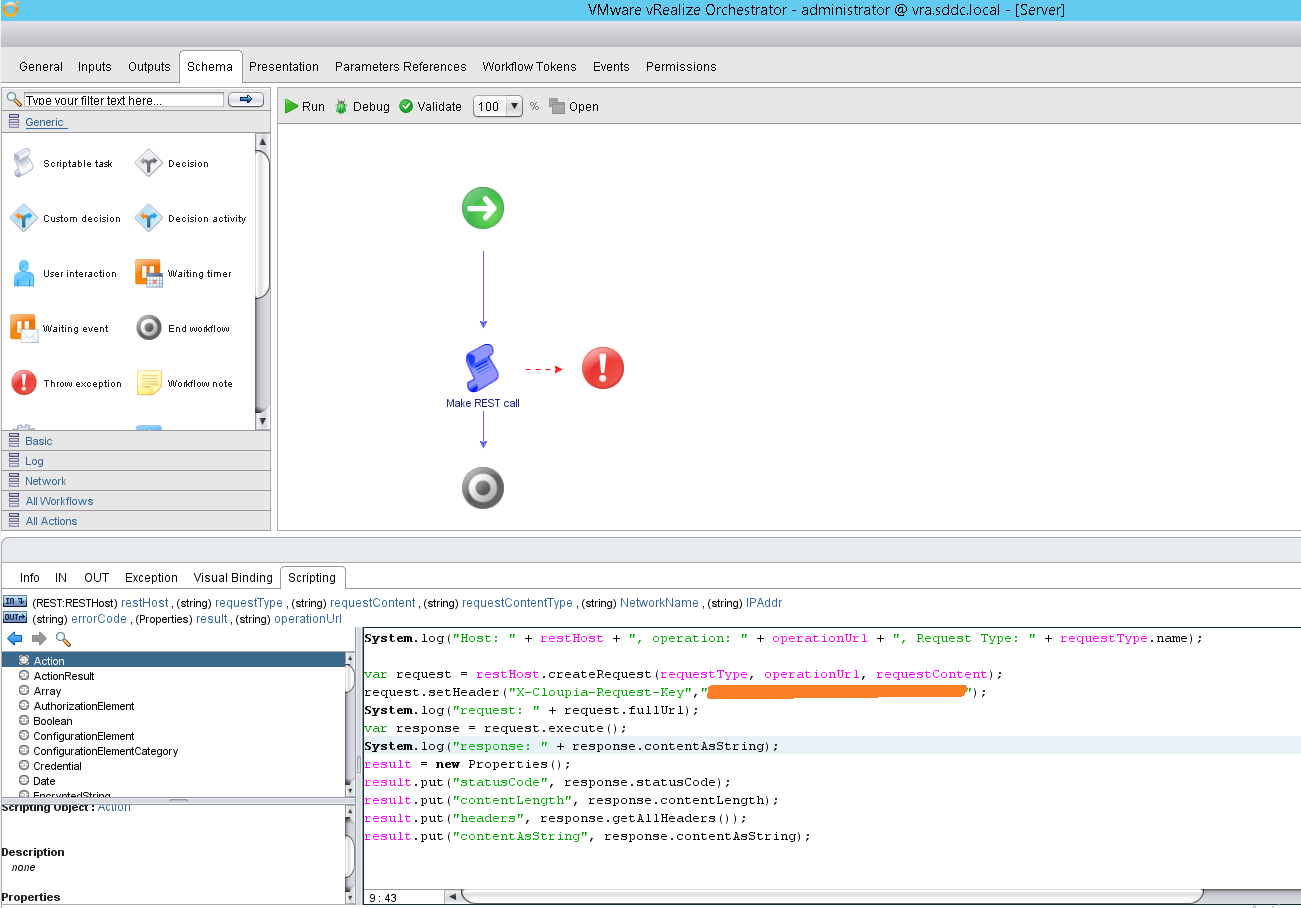Open the Parameters References tab
The height and width of the screenshot is (908, 1301).
click(x=401, y=66)
